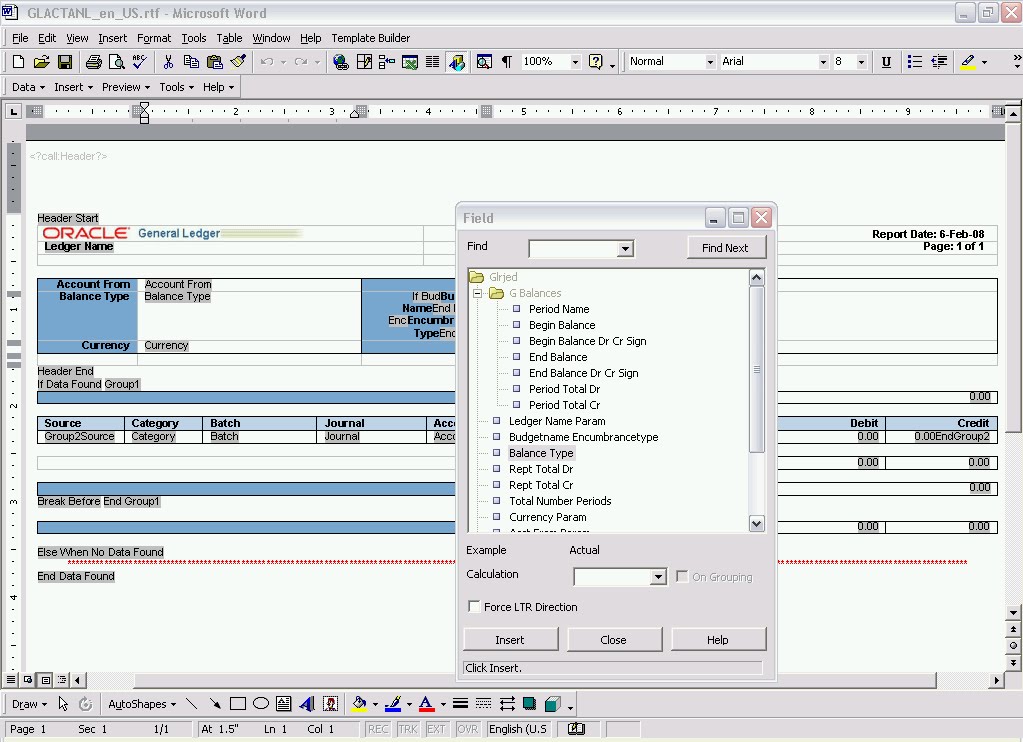Toggle paragraph marks with the Show/Hide icon
Viewport: 1023px width, 742px height.
click(505, 62)
